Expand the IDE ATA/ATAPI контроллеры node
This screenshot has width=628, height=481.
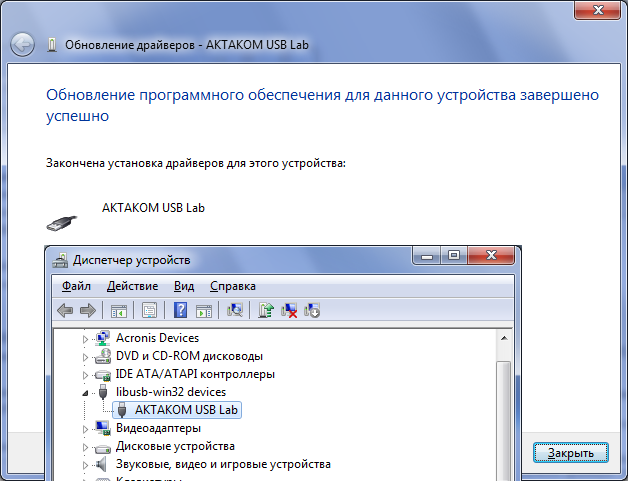tap(86, 374)
